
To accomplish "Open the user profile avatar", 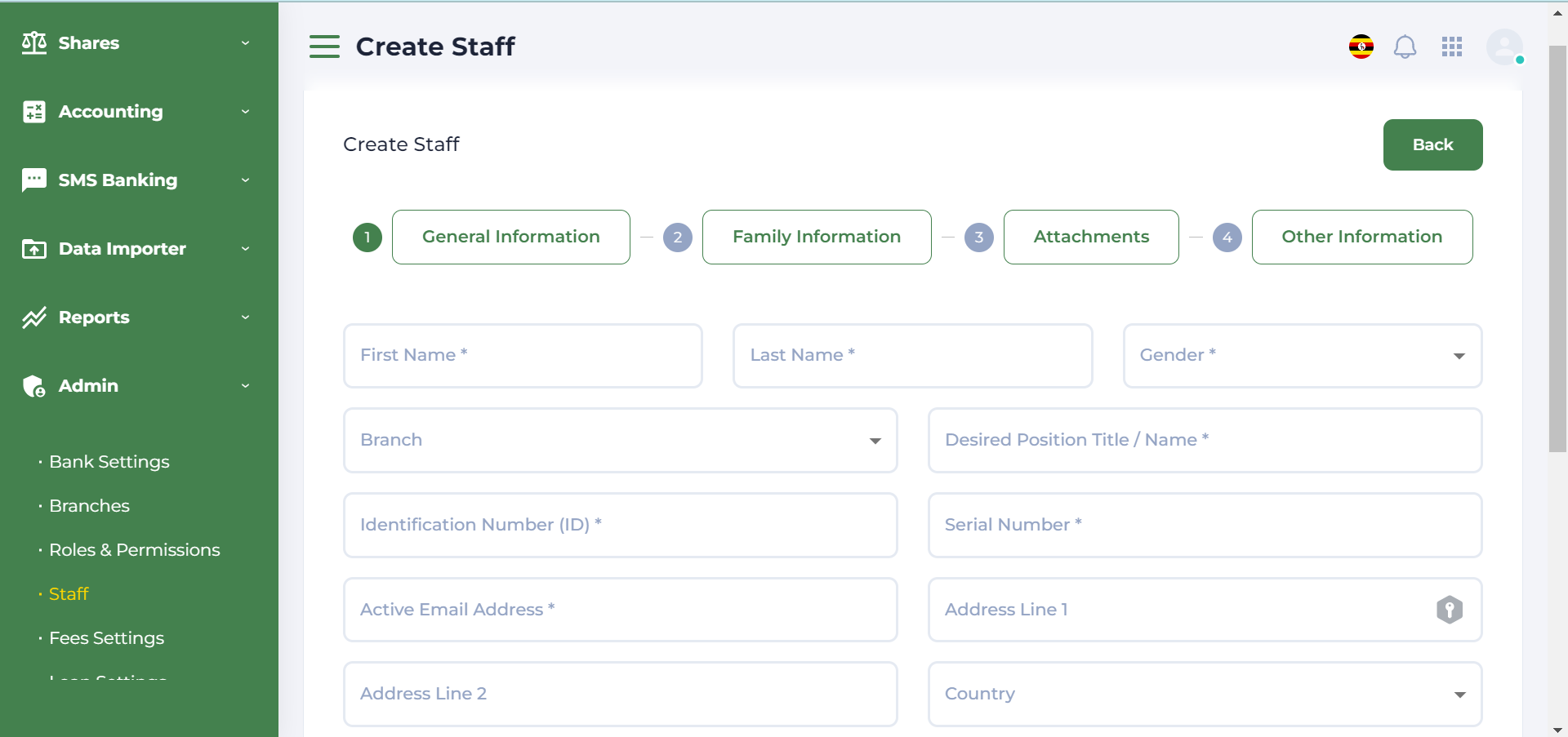I will pos(1503,47).
